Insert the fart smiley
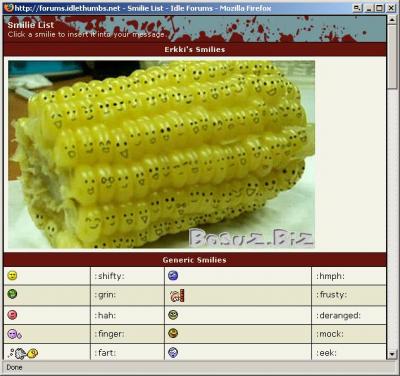The image size is (400, 376). tap(23, 353)
